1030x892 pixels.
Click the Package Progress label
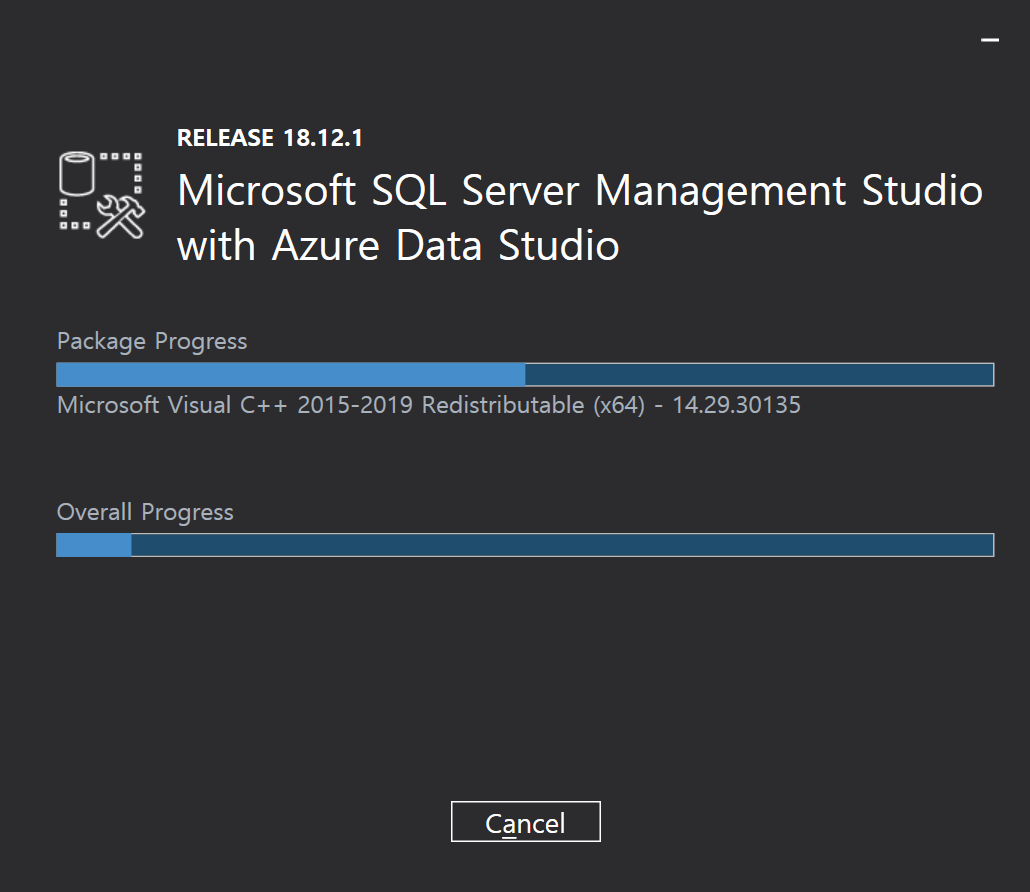[x=152, y=341]
